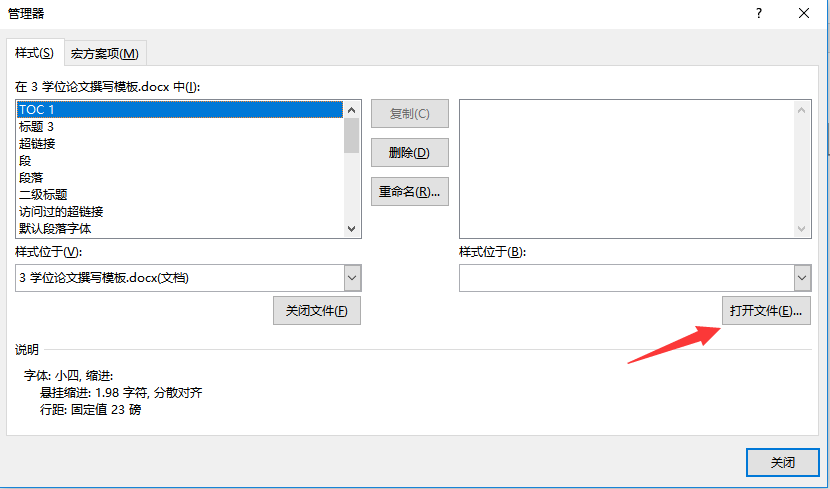
Task: Click 打开文件(E)... to open a file
Action: (x=765, y=311)
